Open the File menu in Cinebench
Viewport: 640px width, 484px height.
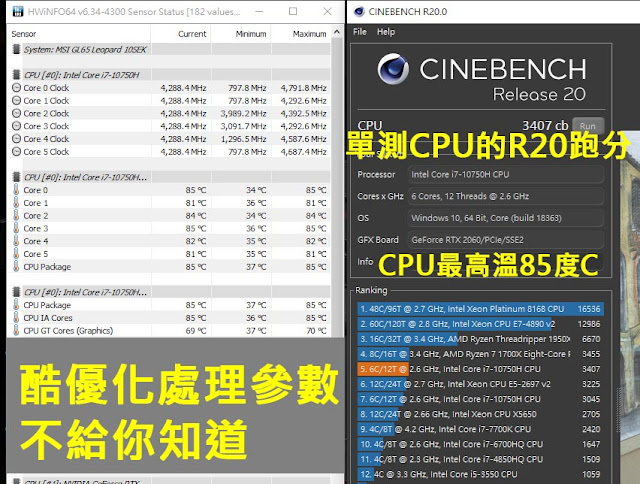(360, 32)
